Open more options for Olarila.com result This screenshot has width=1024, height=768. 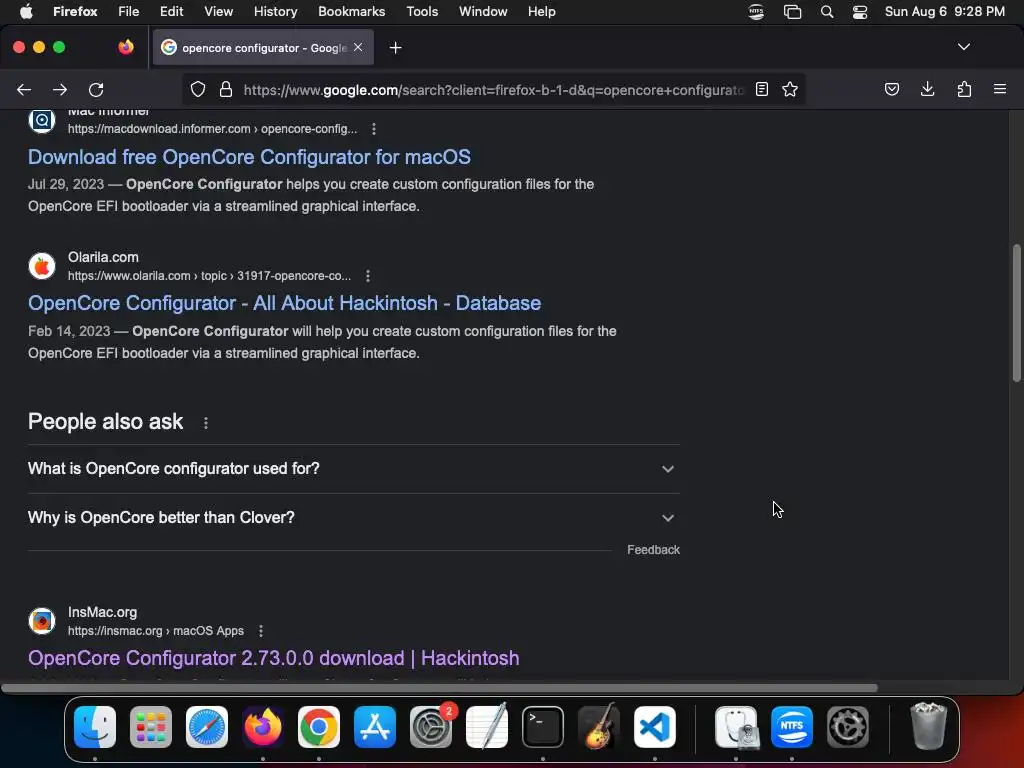368,276
